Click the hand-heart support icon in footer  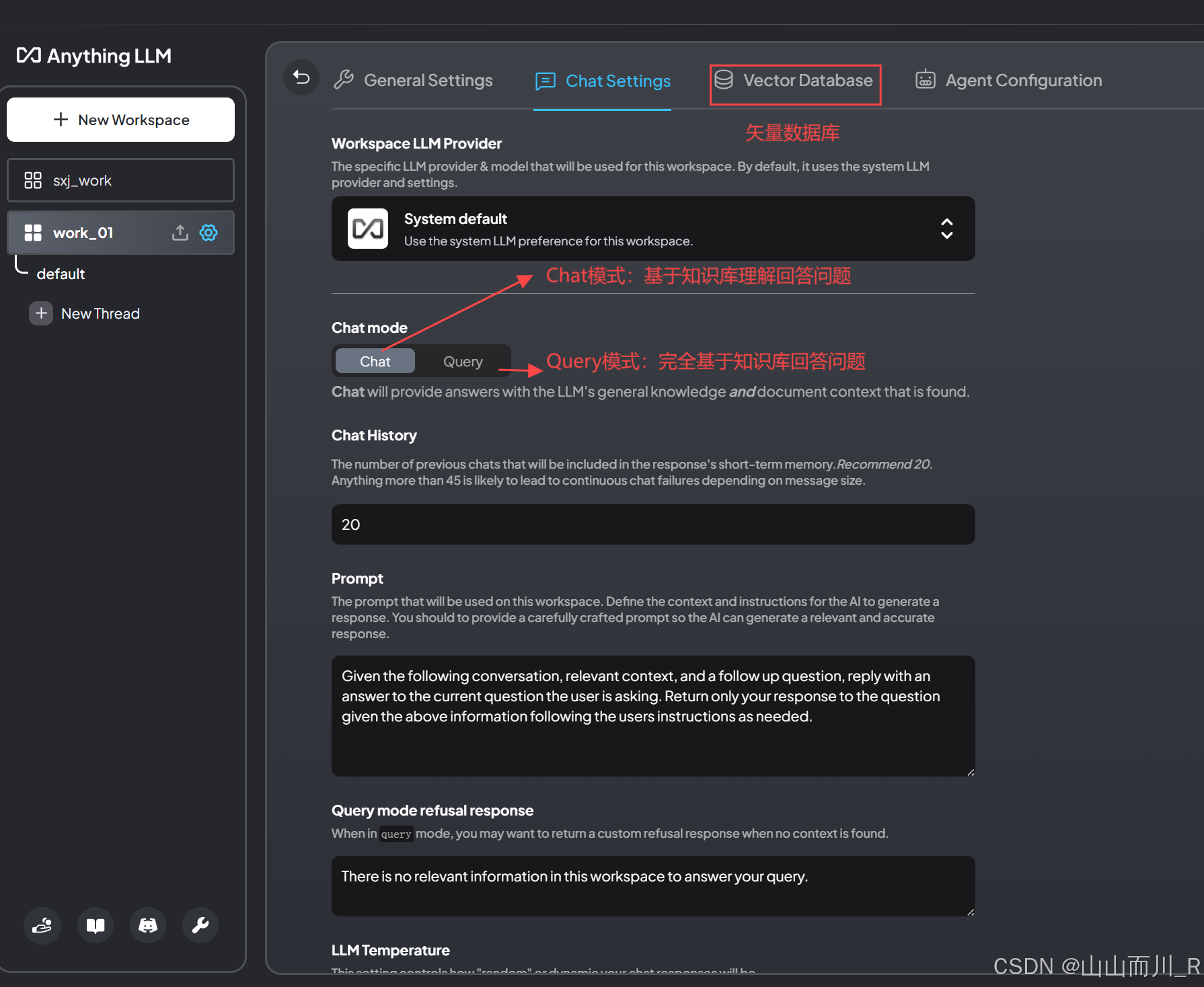(x=42, y=926)
